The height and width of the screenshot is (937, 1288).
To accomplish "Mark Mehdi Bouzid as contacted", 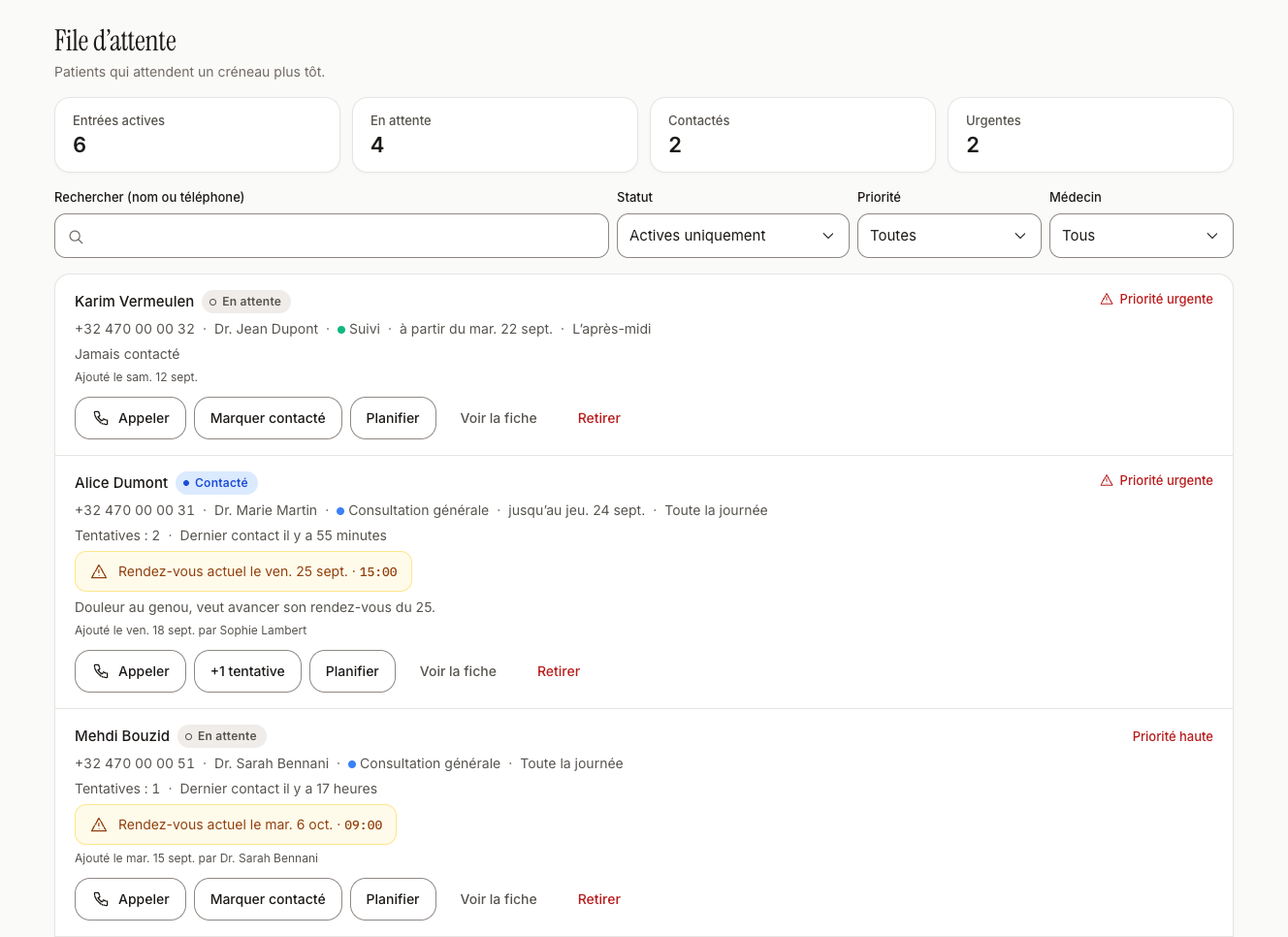I will point(268,899).
